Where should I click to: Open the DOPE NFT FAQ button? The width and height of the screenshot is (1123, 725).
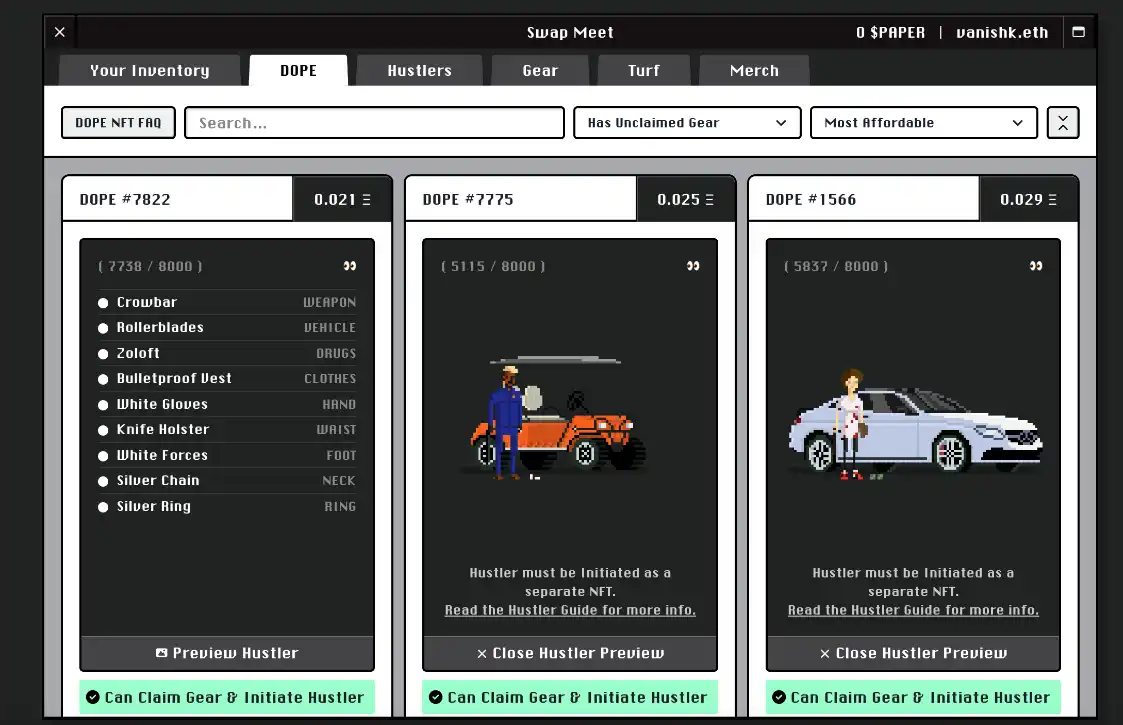118,123
